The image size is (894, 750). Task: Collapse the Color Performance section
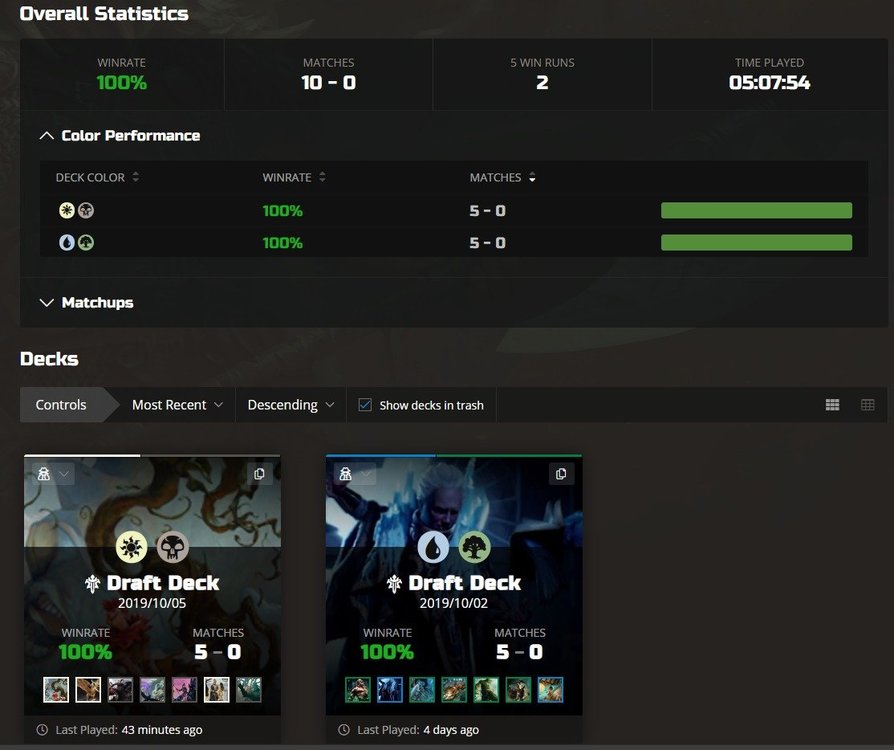tap(120, 136)
